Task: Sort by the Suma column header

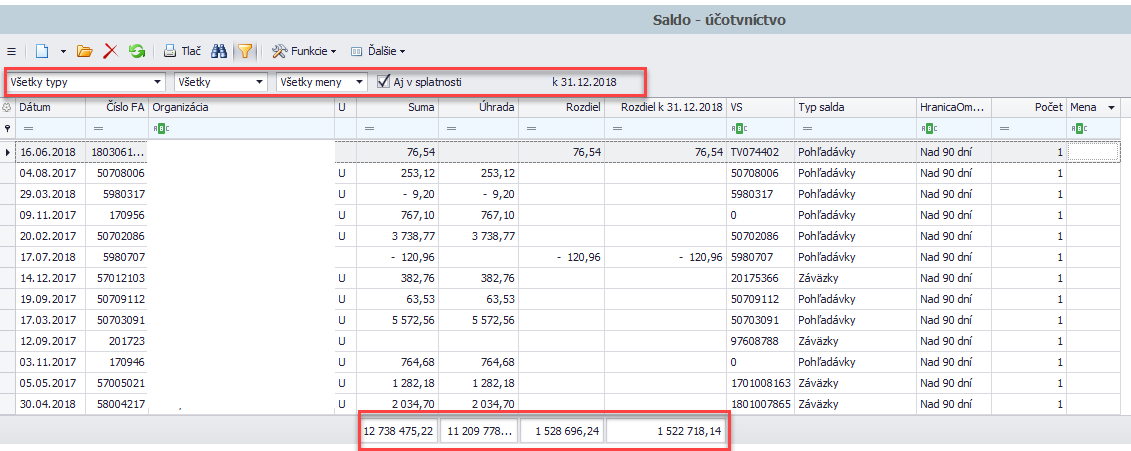Action: (x=400, y=107)
